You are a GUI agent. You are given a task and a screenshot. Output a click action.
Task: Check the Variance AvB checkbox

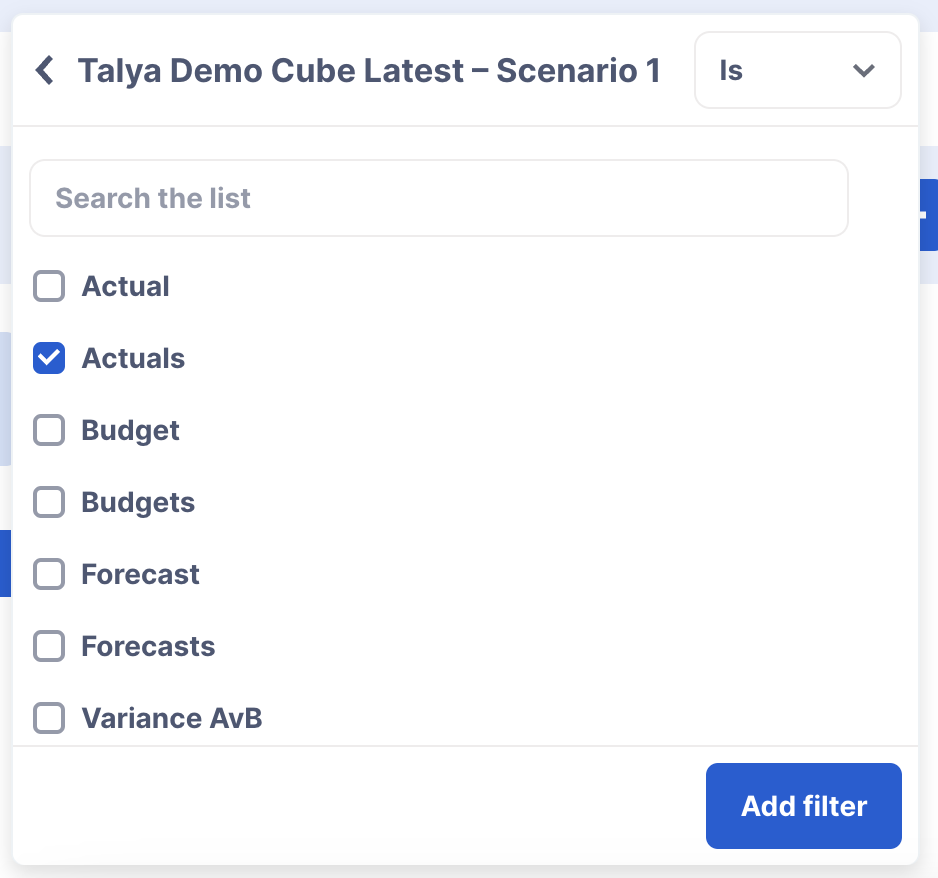tap(49, 718)
